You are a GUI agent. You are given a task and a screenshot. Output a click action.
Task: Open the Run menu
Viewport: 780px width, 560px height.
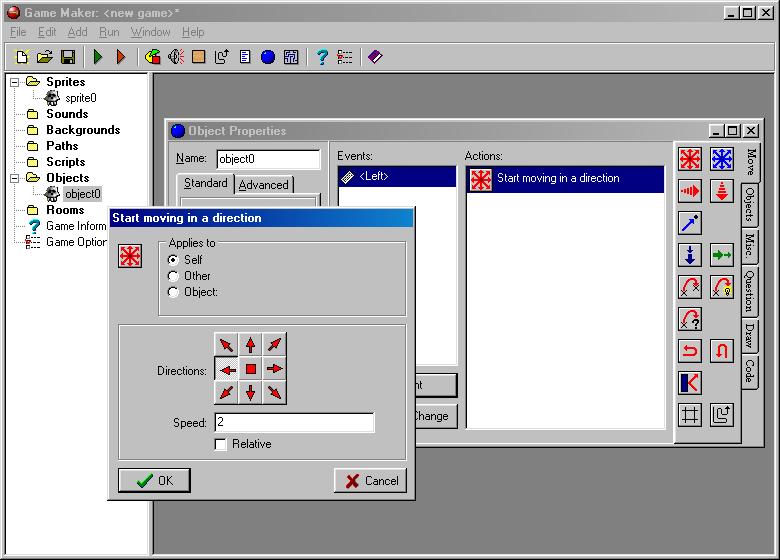click(109, 32)
